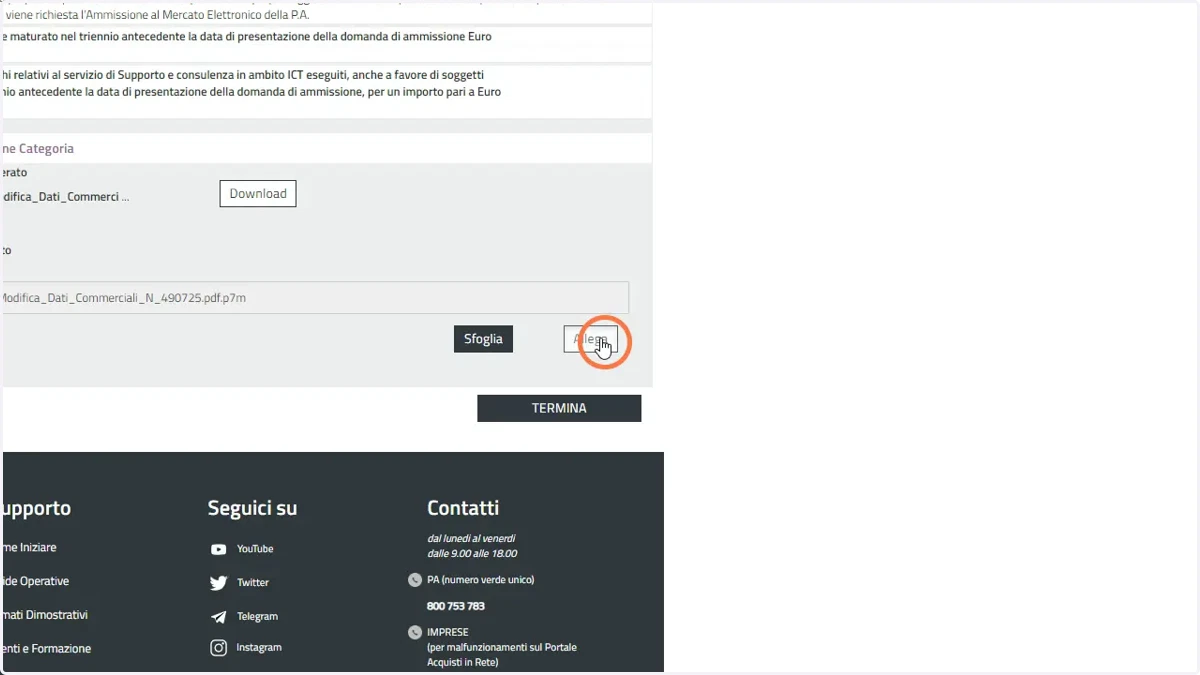The width and height of the screenshot is (1200, 675).
Task: Click the Dati_Commerci file name beside Download
Action: [66, 197]
